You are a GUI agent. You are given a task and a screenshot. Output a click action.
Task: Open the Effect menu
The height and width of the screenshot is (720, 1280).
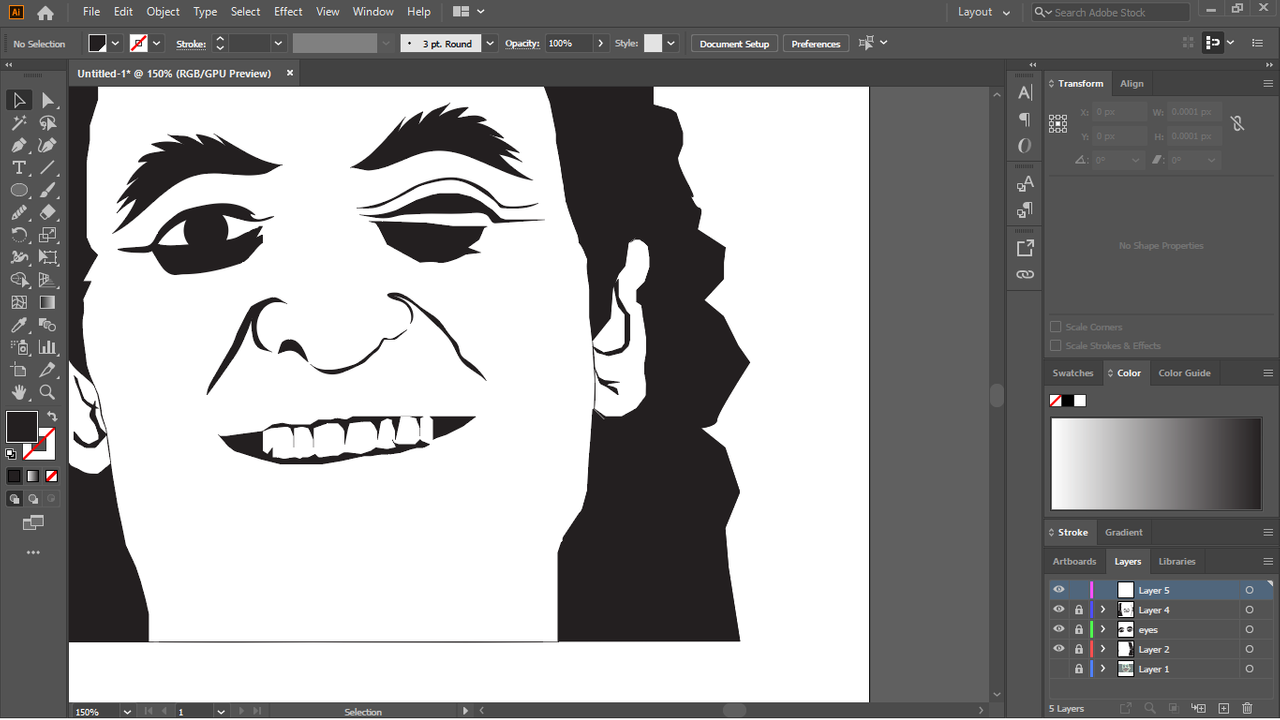coord(288,12)
